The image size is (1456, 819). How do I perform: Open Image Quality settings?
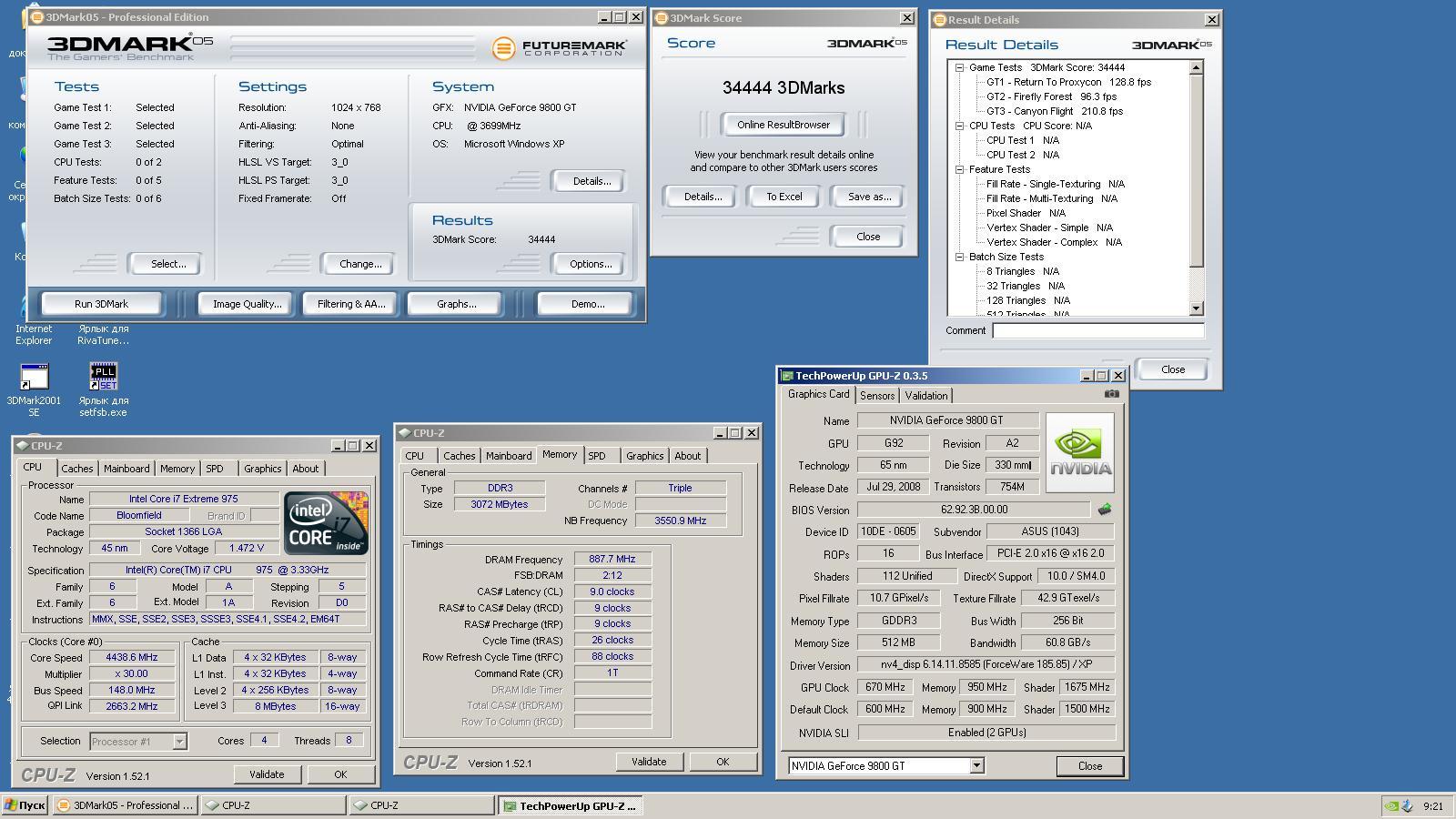(248, 304)
